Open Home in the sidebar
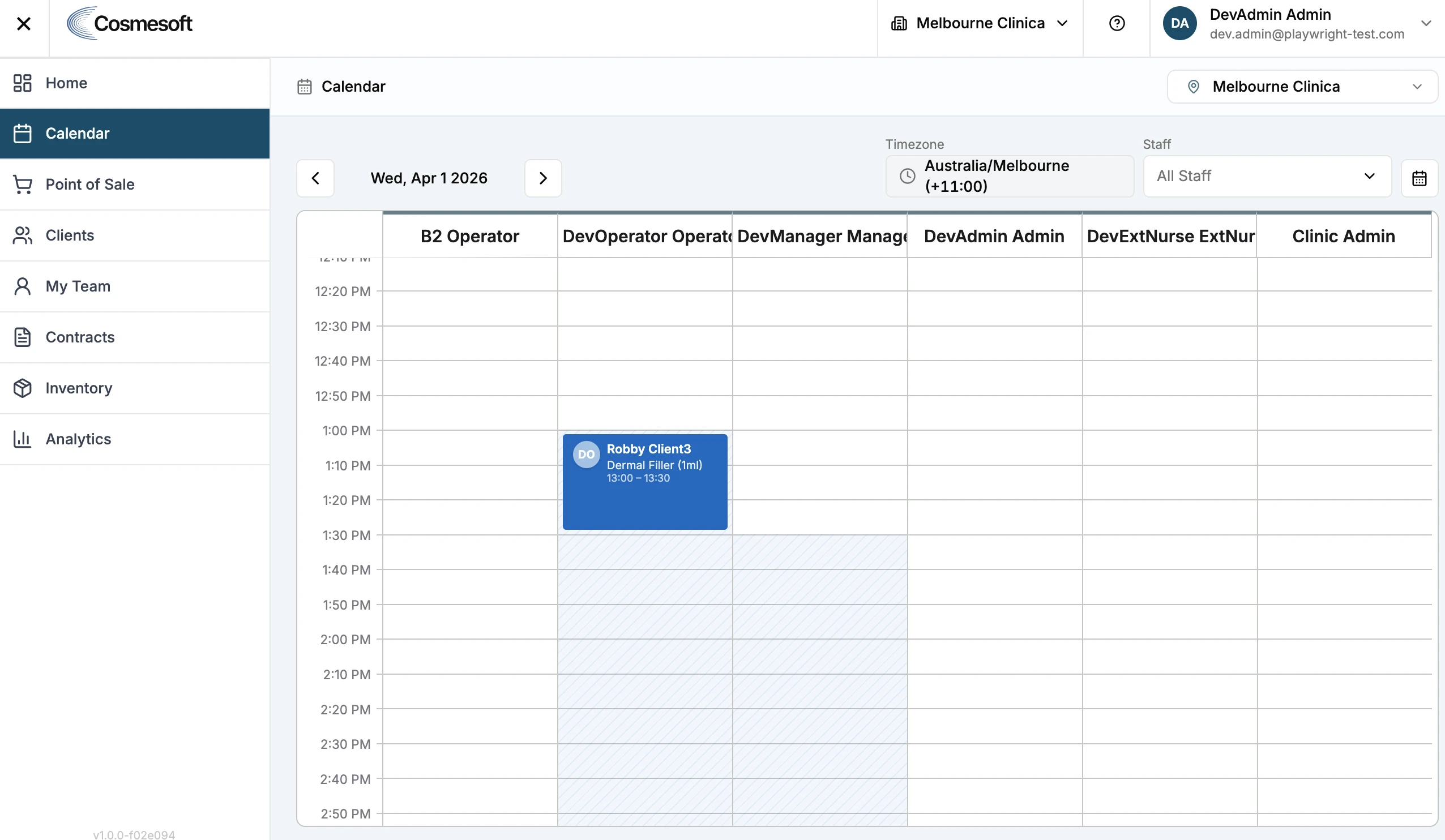This screenshot has width=1445, height=840. [x=135, y=83]
